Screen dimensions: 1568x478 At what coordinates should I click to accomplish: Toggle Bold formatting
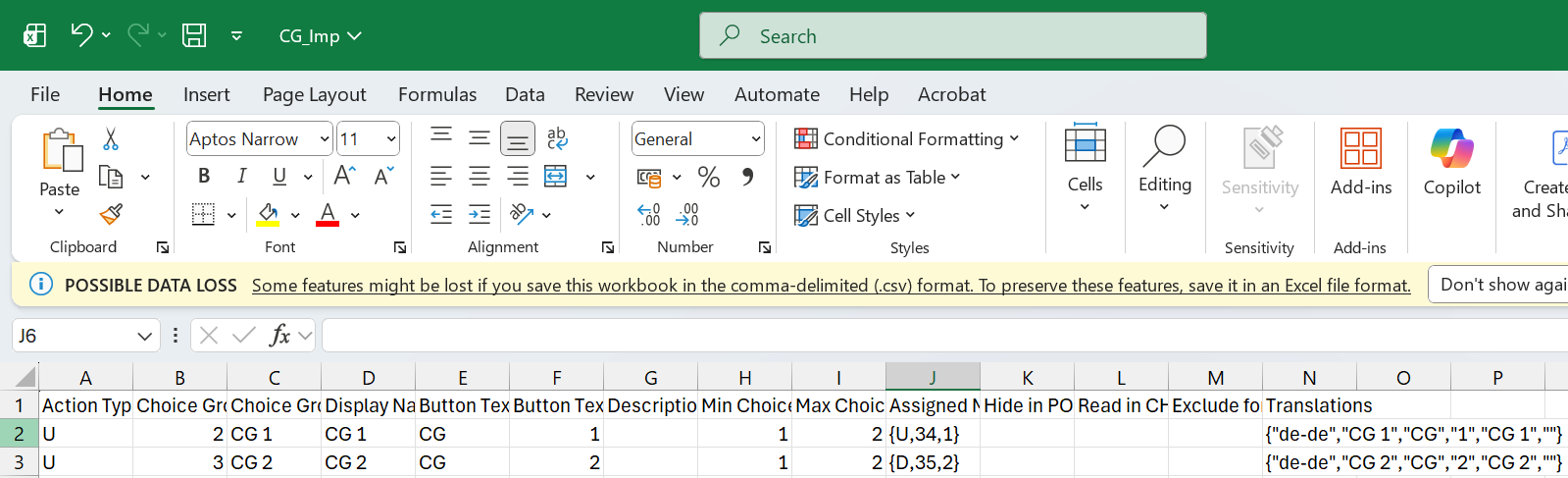click(204, 177)
